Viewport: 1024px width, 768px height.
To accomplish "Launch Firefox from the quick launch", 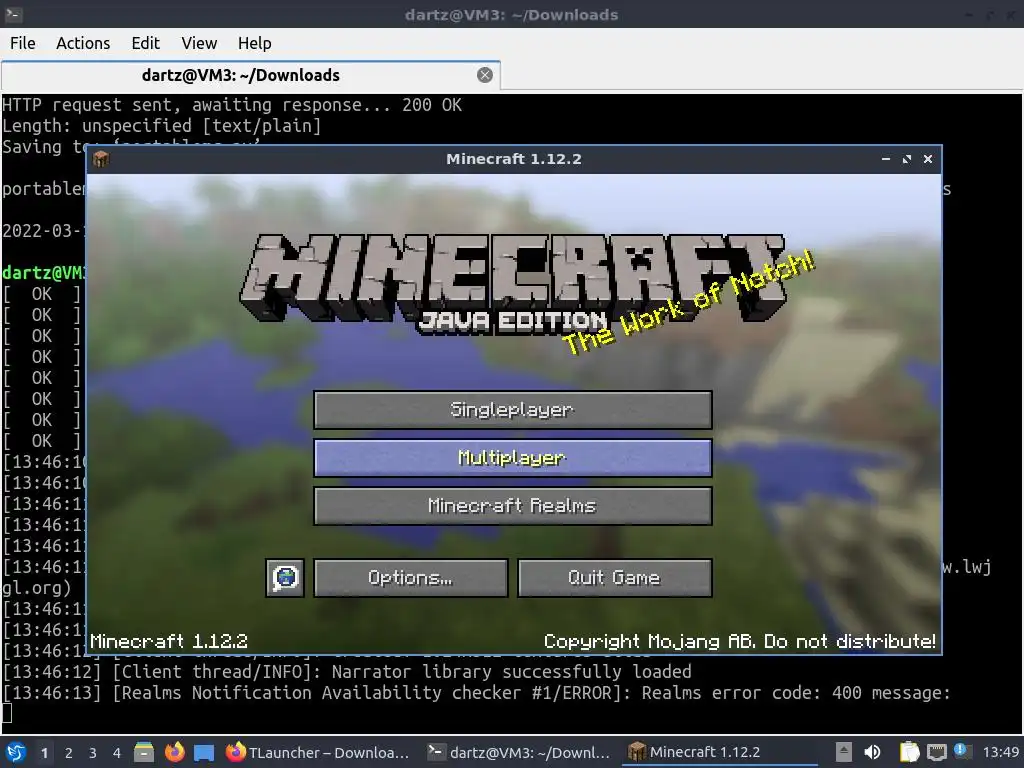I will click(174, 752).
